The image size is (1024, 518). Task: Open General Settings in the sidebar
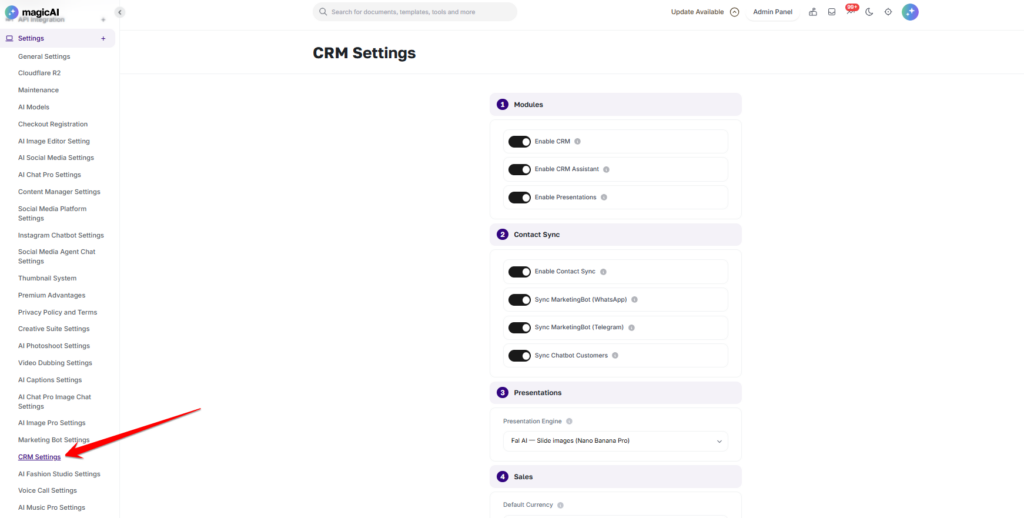44,57
